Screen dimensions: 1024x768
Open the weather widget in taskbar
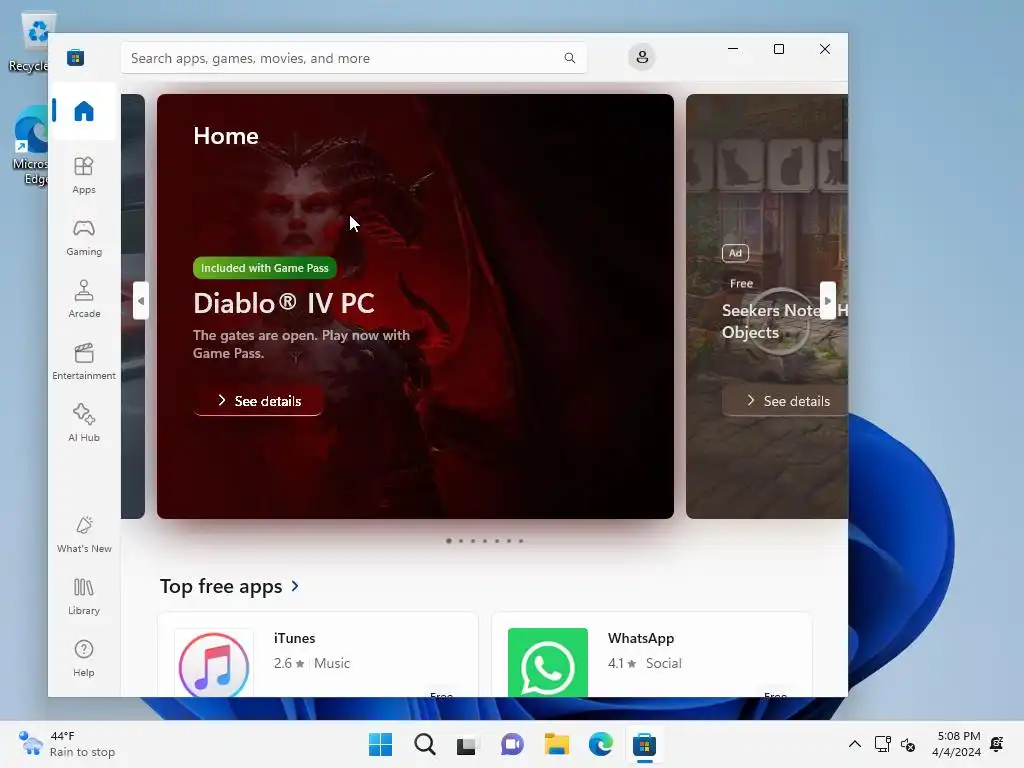click(x=67, y=744)
